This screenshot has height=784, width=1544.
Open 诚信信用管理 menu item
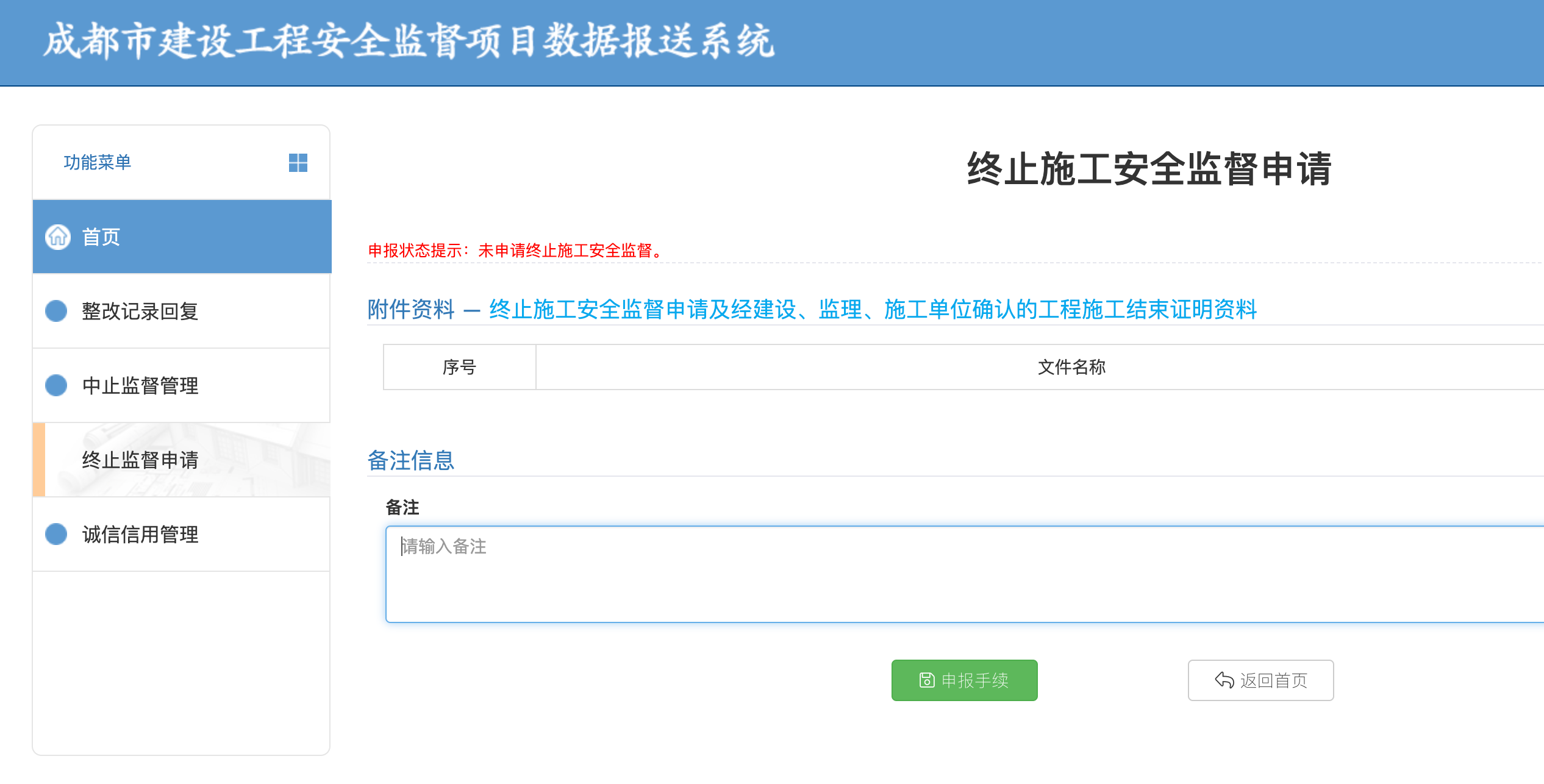(x=140, y=534)
